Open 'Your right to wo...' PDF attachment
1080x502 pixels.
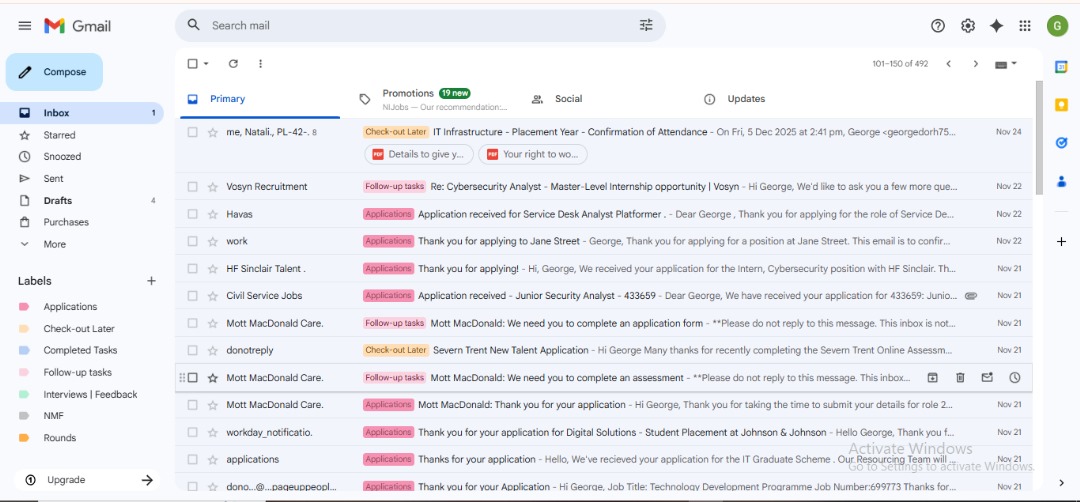[x=533, y=154]
